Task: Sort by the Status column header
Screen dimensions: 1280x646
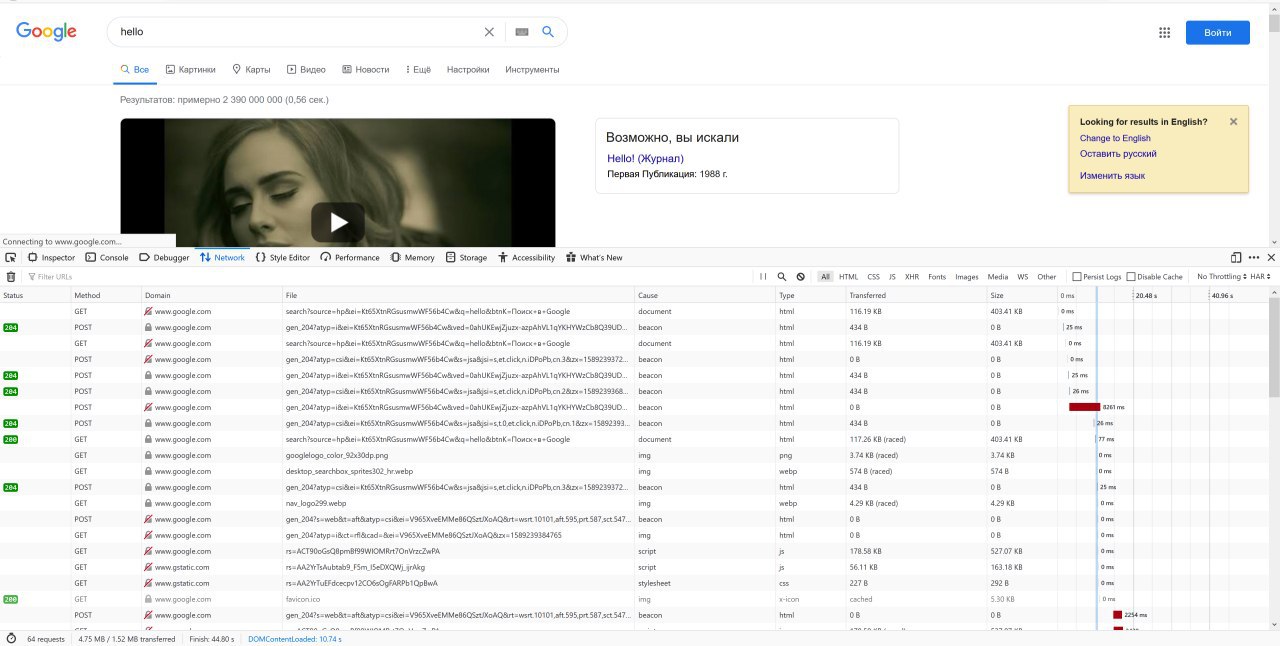Action: (x=35, y=295)
